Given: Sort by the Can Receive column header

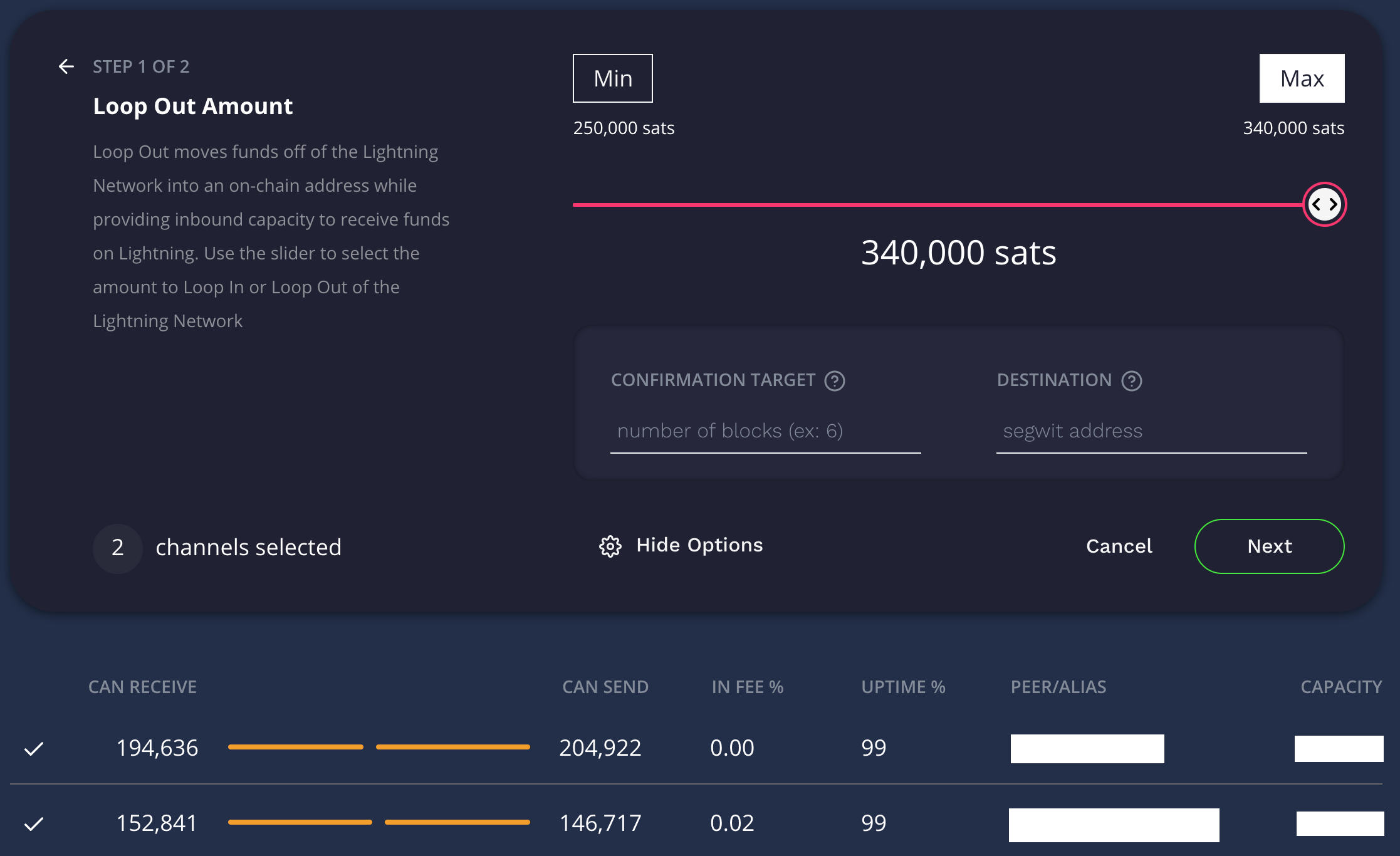Looking at the screenshot, I should [x=142, y=687].
